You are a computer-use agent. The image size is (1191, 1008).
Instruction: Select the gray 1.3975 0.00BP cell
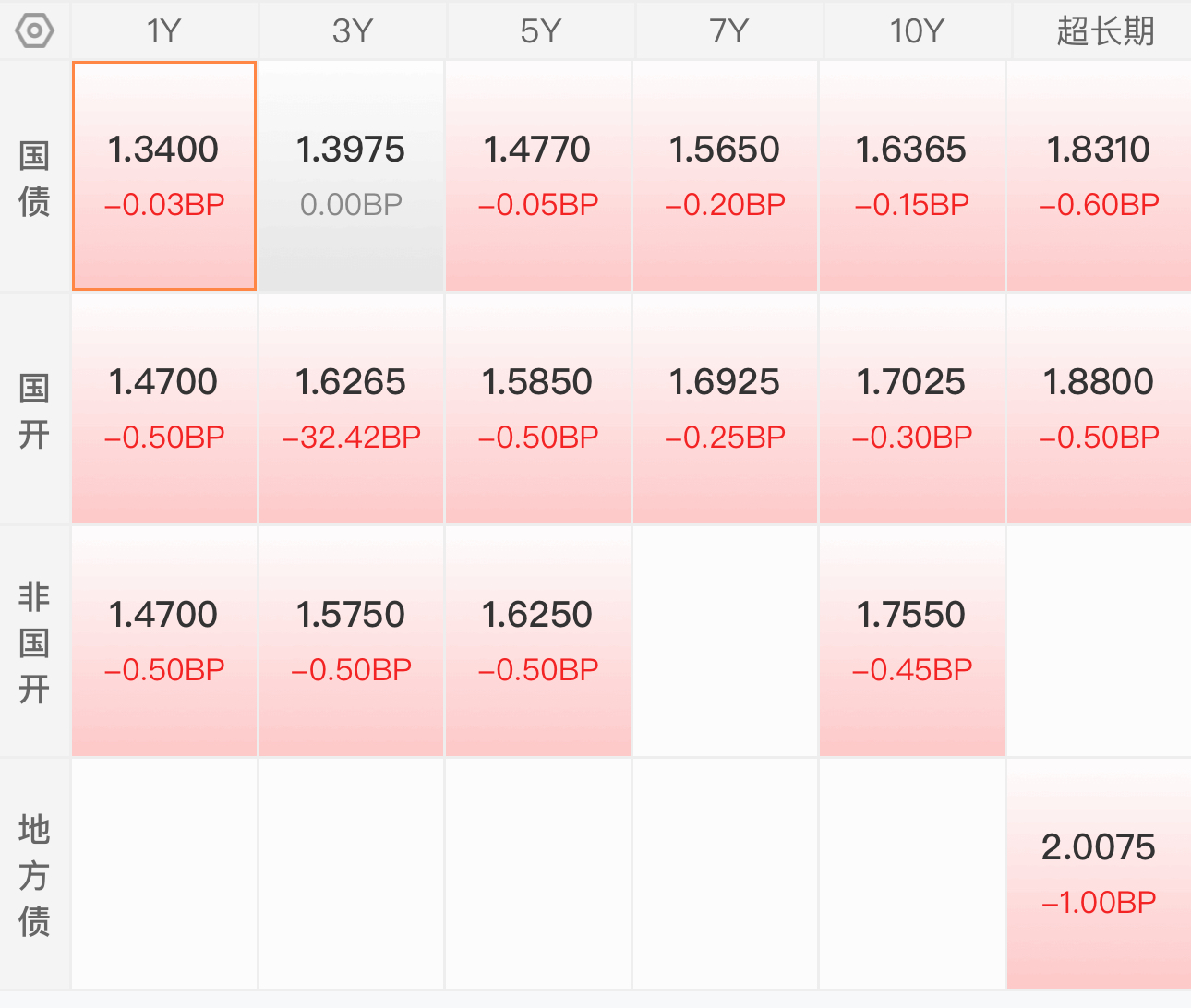coord(351,176)
